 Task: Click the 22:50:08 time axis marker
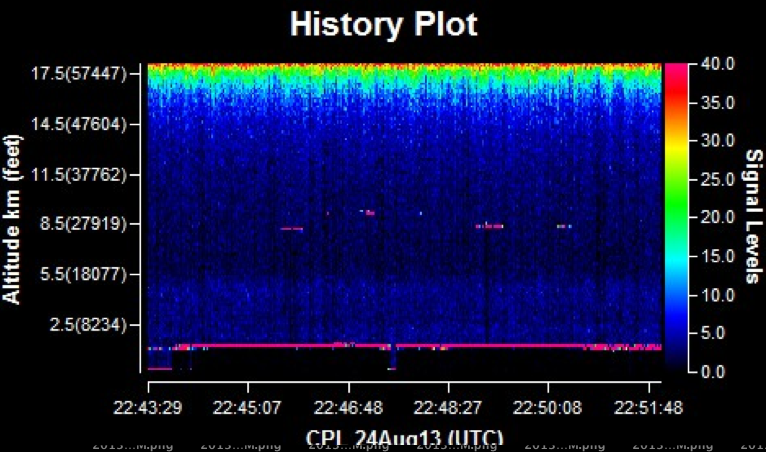click(547, 409)
